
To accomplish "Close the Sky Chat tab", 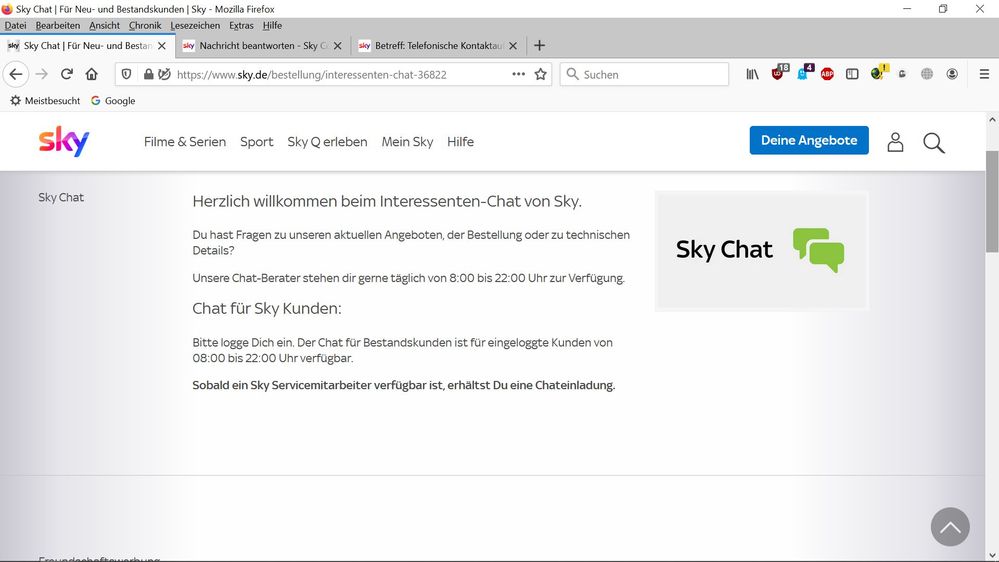I will point(162,46).
